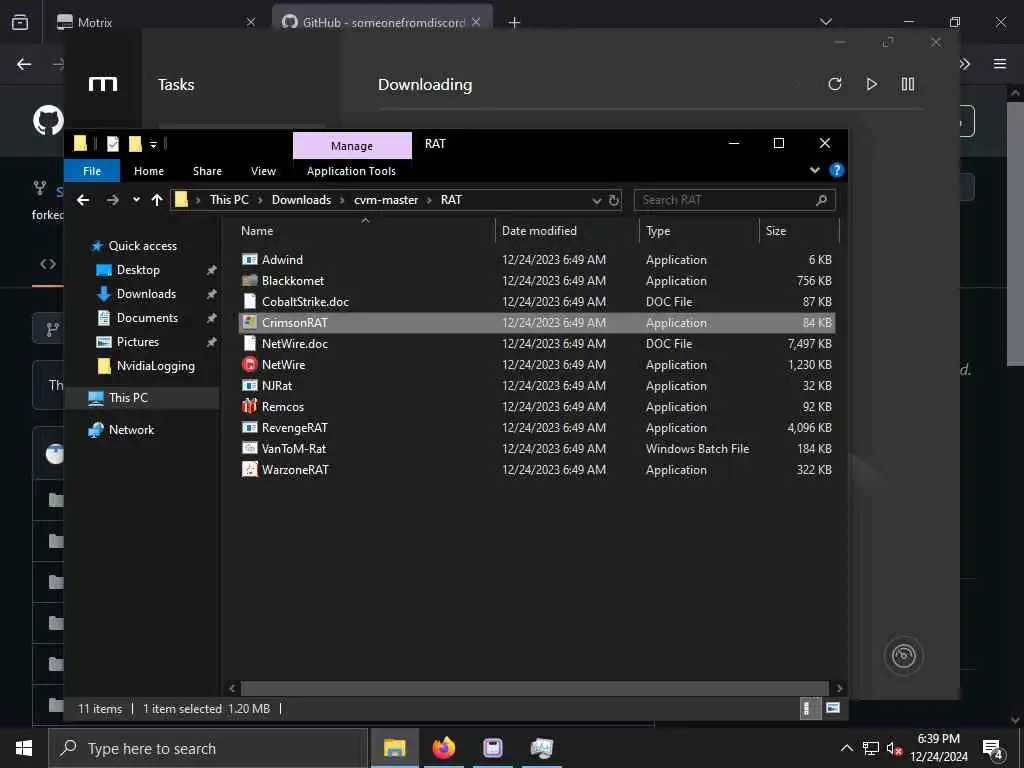The height and width of the screenshot is (768, 1024).
Task: Open new browser tab with plus
Action: [x=515, y=22]
